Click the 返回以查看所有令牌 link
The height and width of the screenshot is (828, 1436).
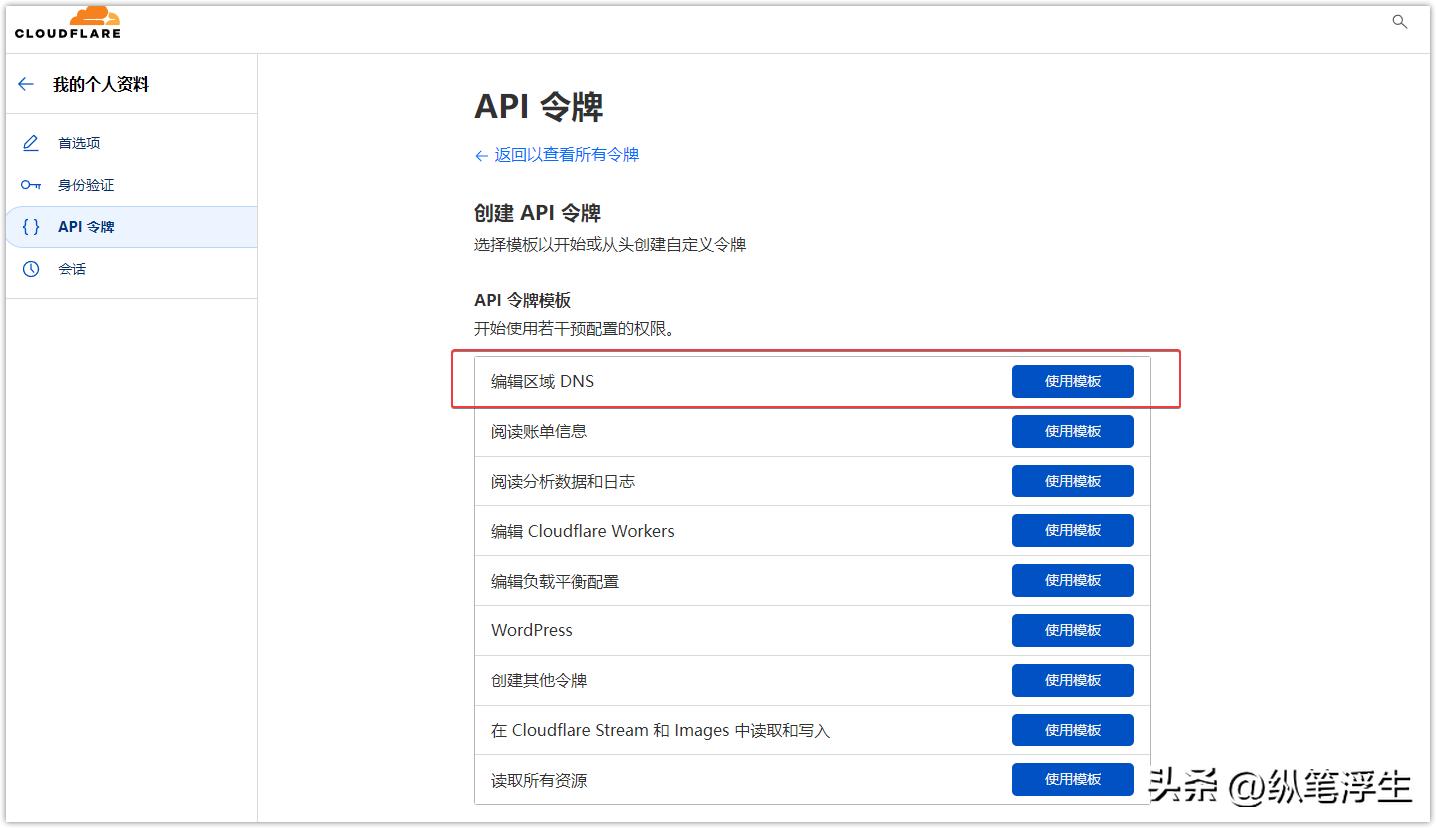556,154
